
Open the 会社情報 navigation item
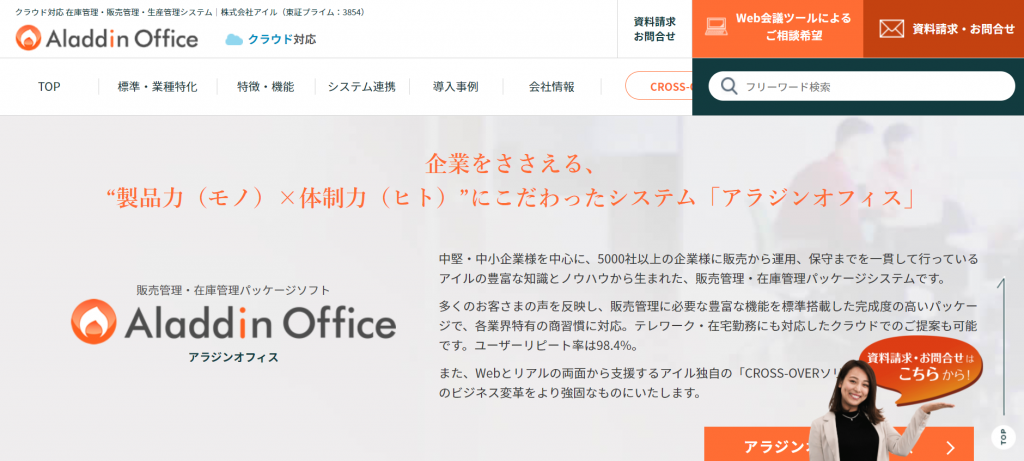click(551, 87)
